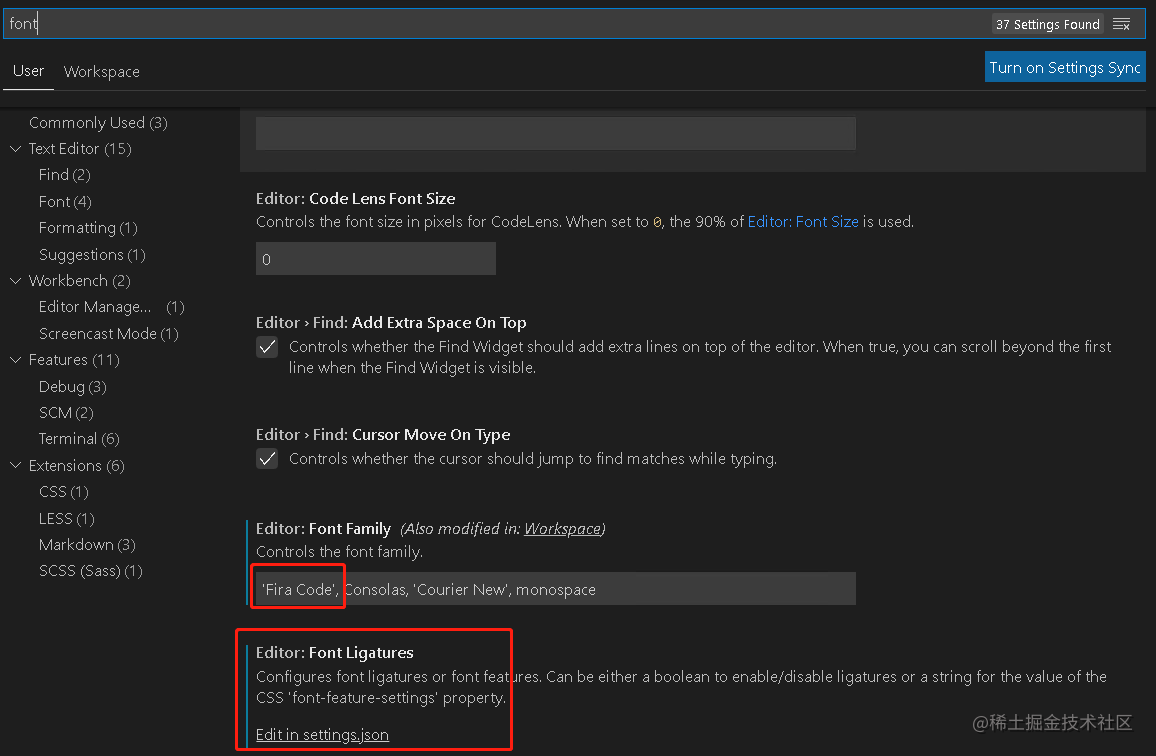The width and height of the screenshot is (1156, 756).
Task: Follow the Editor: Font Size link
Action: (803, 221)
